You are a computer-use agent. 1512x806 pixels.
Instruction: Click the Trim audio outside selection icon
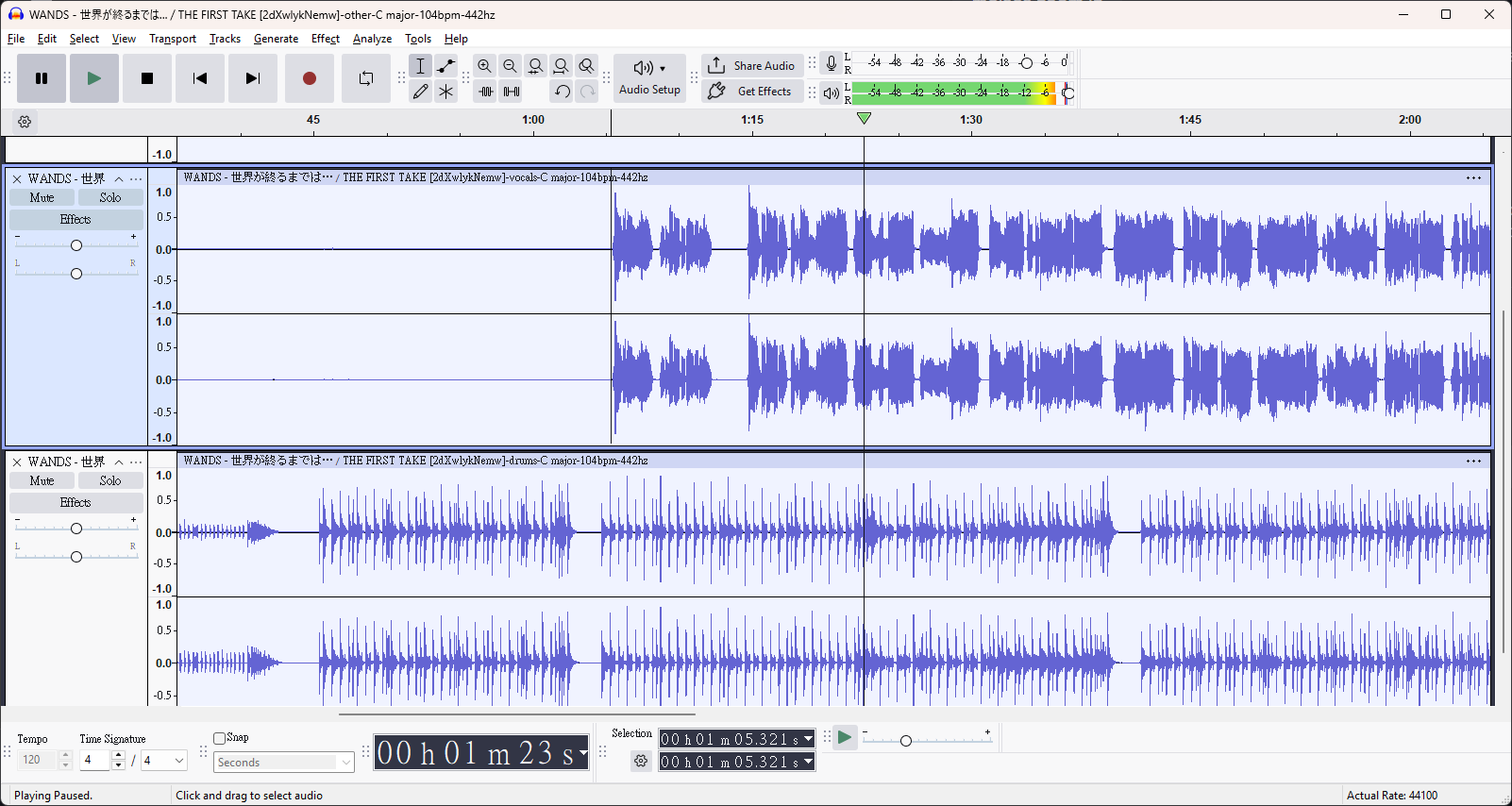coord(485,92)
